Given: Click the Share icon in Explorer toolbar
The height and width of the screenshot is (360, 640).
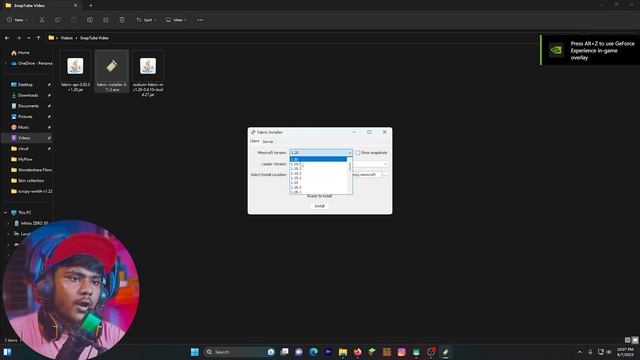Looking at the screenshot, I should point(106,20).
